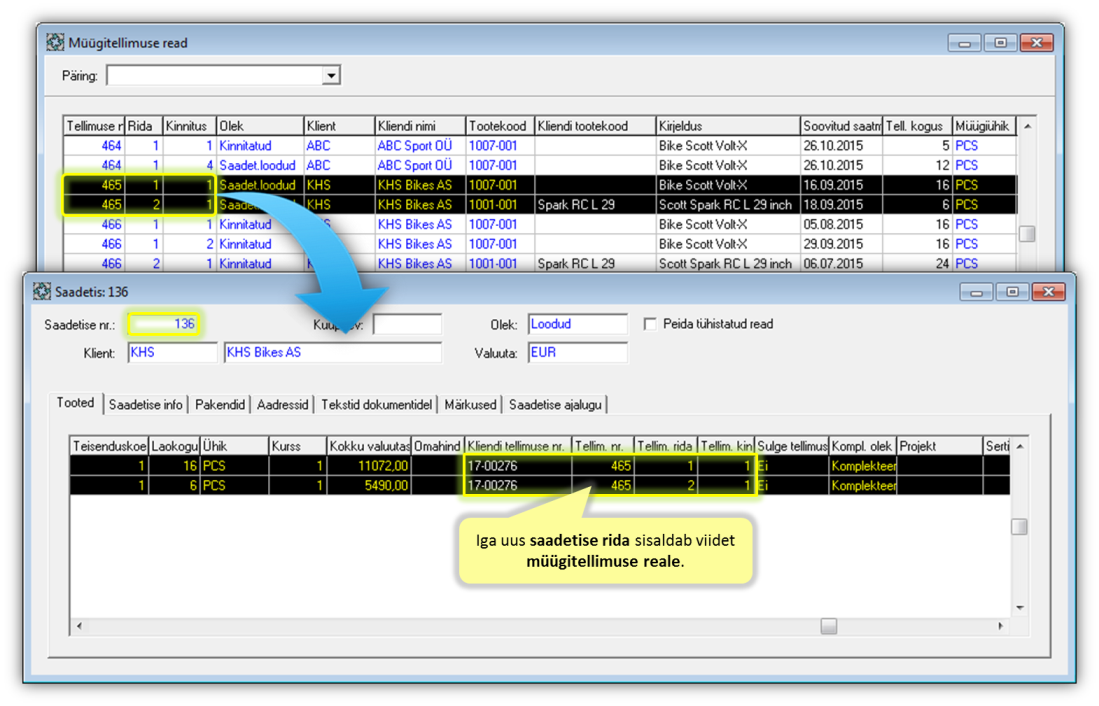Click the shipment grid scroll down arrow

pos(1020,608)
